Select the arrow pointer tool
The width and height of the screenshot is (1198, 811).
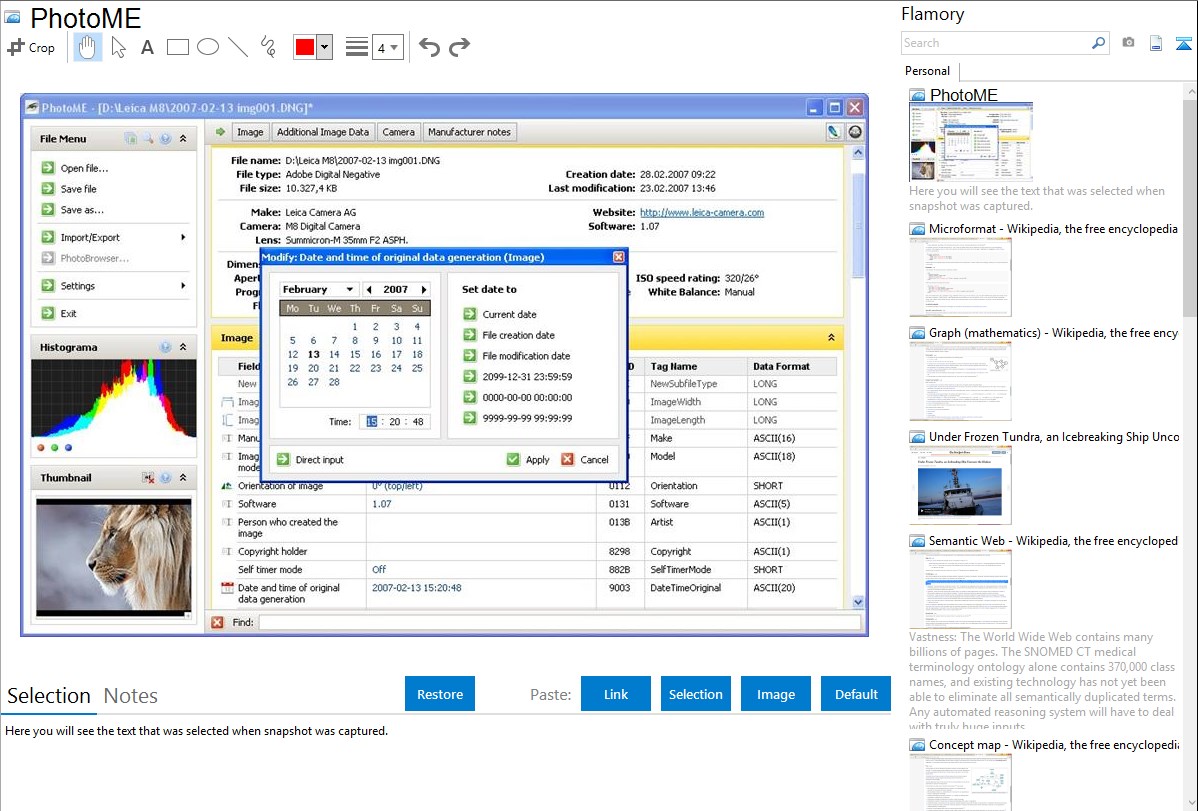pos(118,47)
